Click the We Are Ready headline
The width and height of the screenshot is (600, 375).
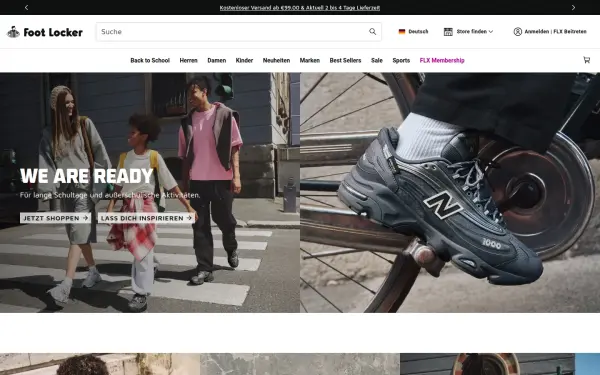click(x=86, y=176)
